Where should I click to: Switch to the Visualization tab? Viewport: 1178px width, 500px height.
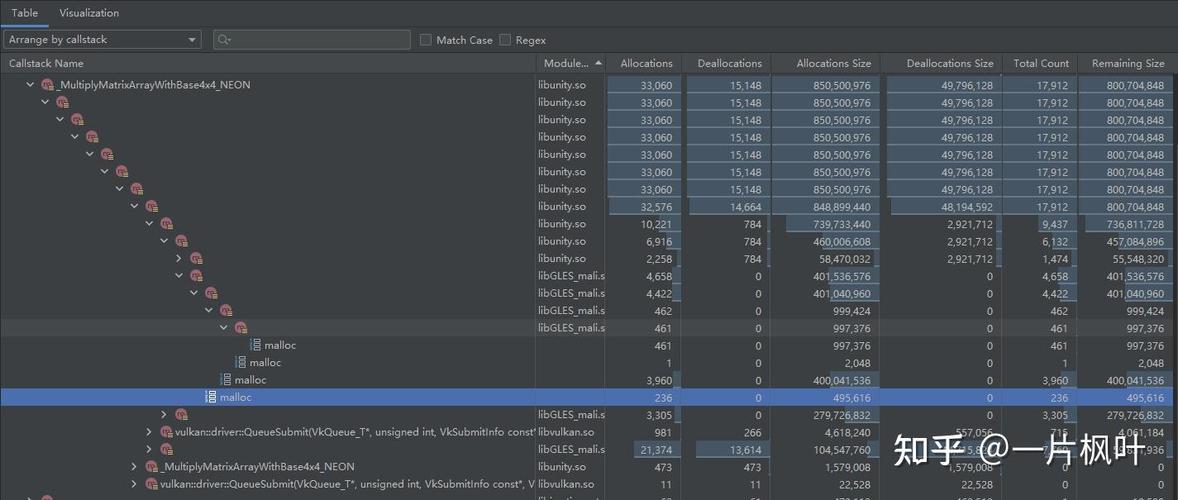89,13
